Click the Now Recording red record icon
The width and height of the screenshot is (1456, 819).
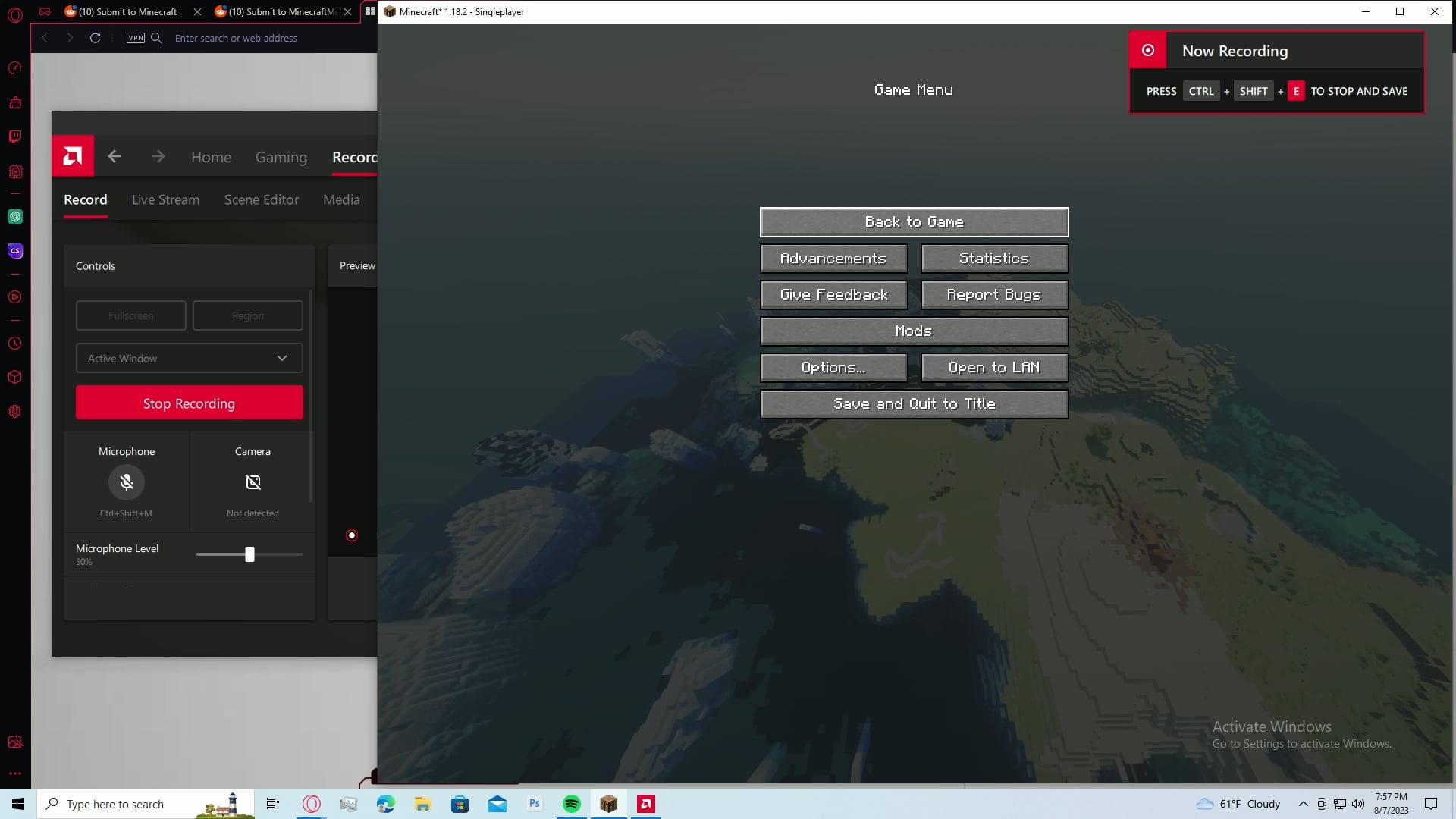pyautogui.click(x=1148, y=50)
